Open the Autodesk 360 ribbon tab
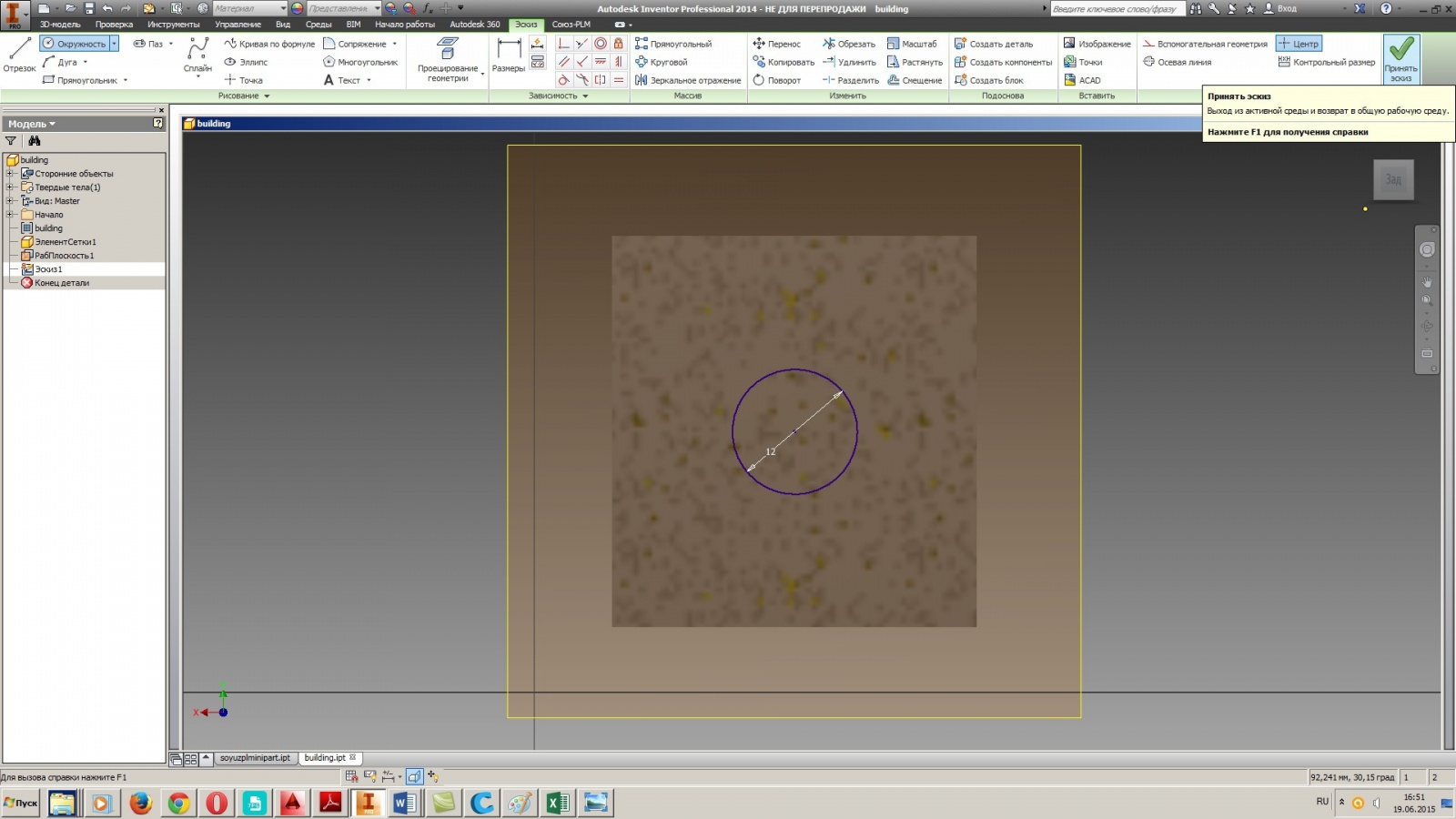The width and height of the screenshot is (1456, 819). pyautogui.click(x=475, y=25)
